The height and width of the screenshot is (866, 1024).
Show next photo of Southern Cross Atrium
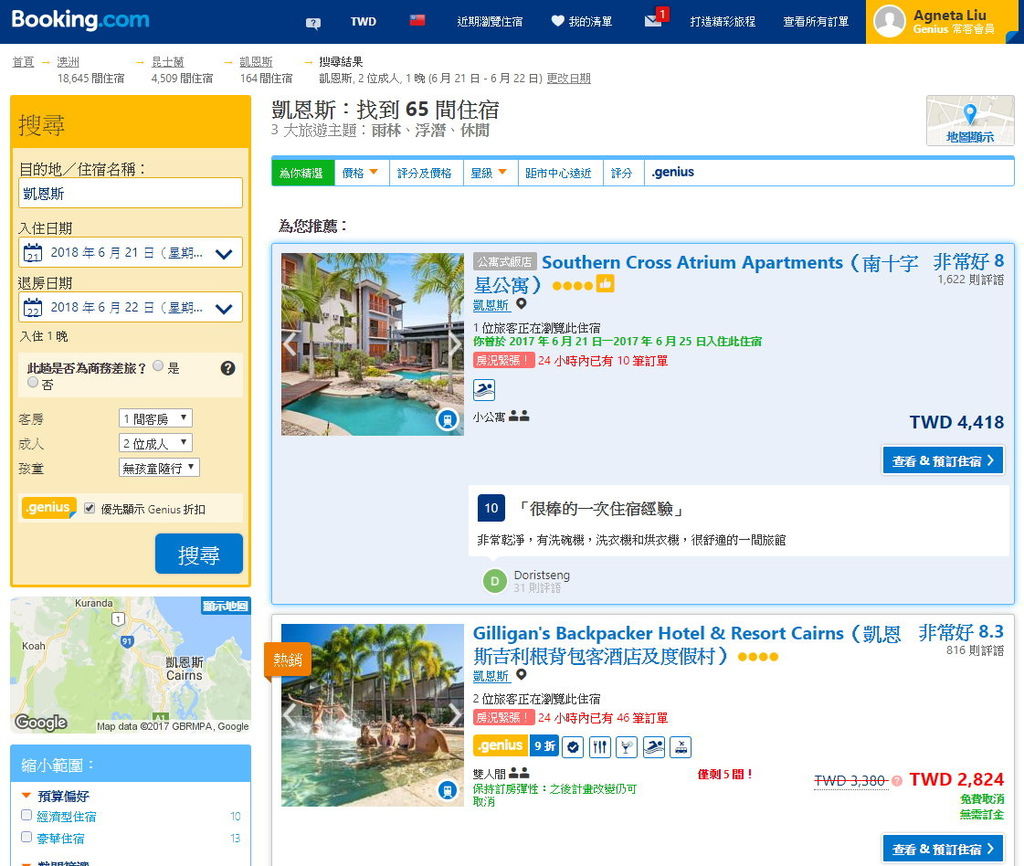pyautogui.click(x=455, y=344)
